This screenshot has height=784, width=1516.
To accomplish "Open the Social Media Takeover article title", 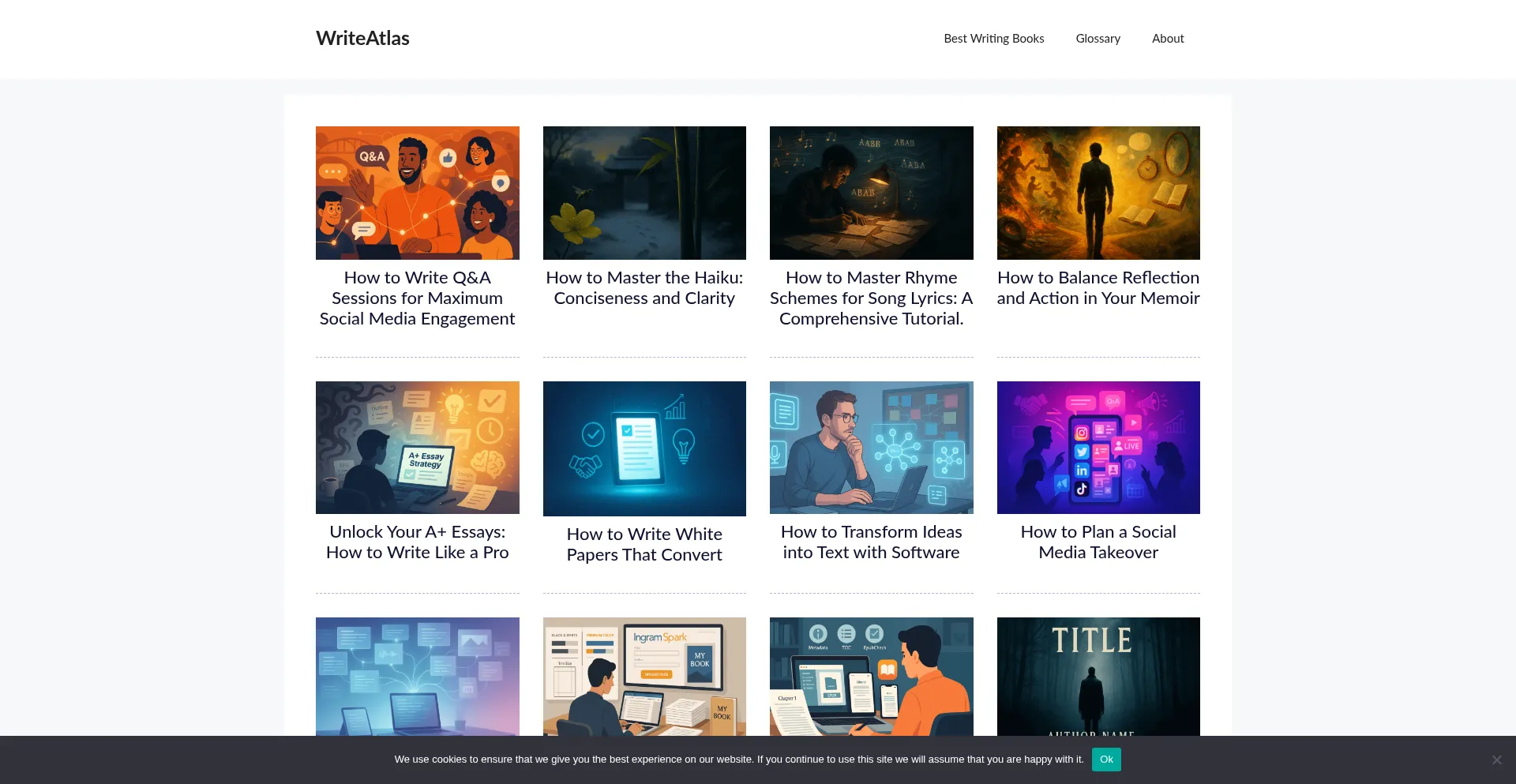I will [1098, 542].
